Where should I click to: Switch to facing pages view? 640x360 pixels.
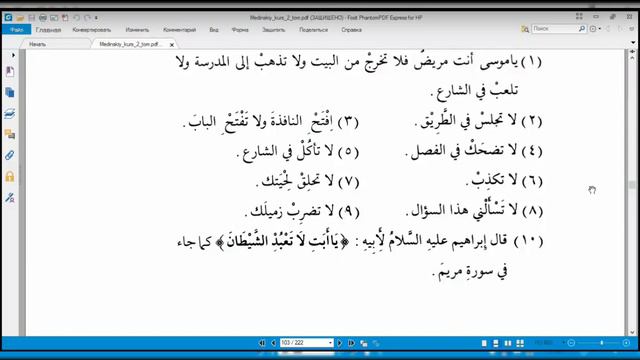point(508,343)
